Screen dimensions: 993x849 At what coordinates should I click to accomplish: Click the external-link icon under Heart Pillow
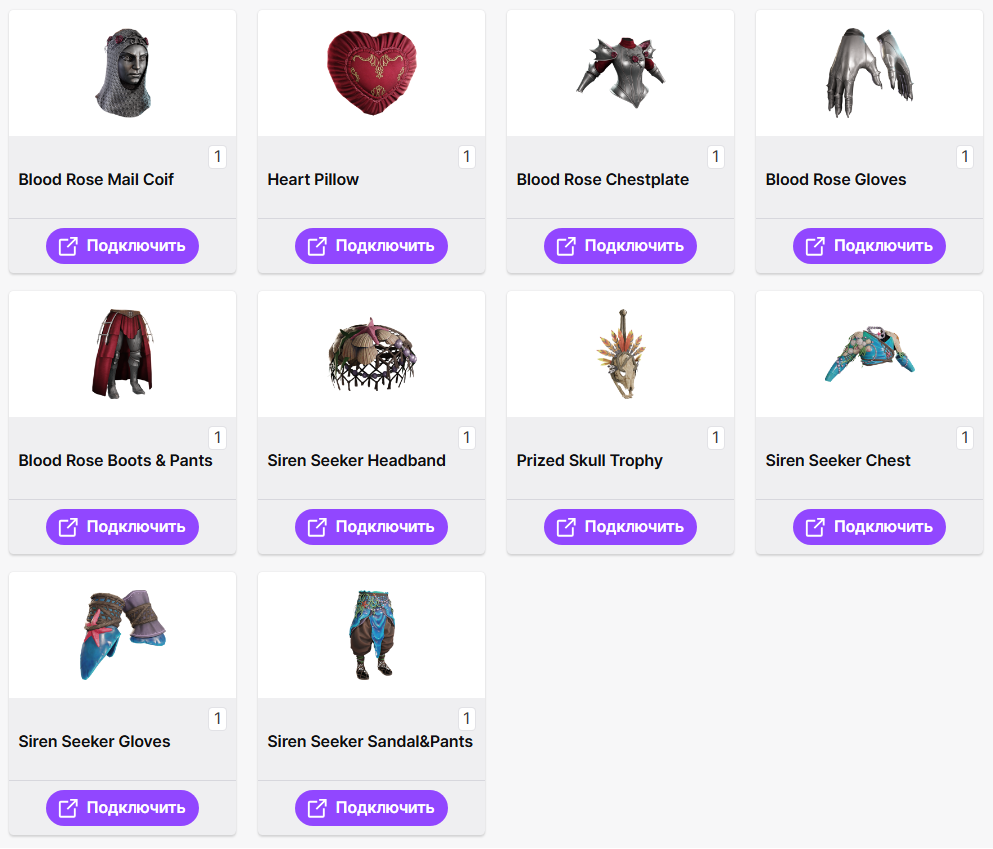(317, 246)
